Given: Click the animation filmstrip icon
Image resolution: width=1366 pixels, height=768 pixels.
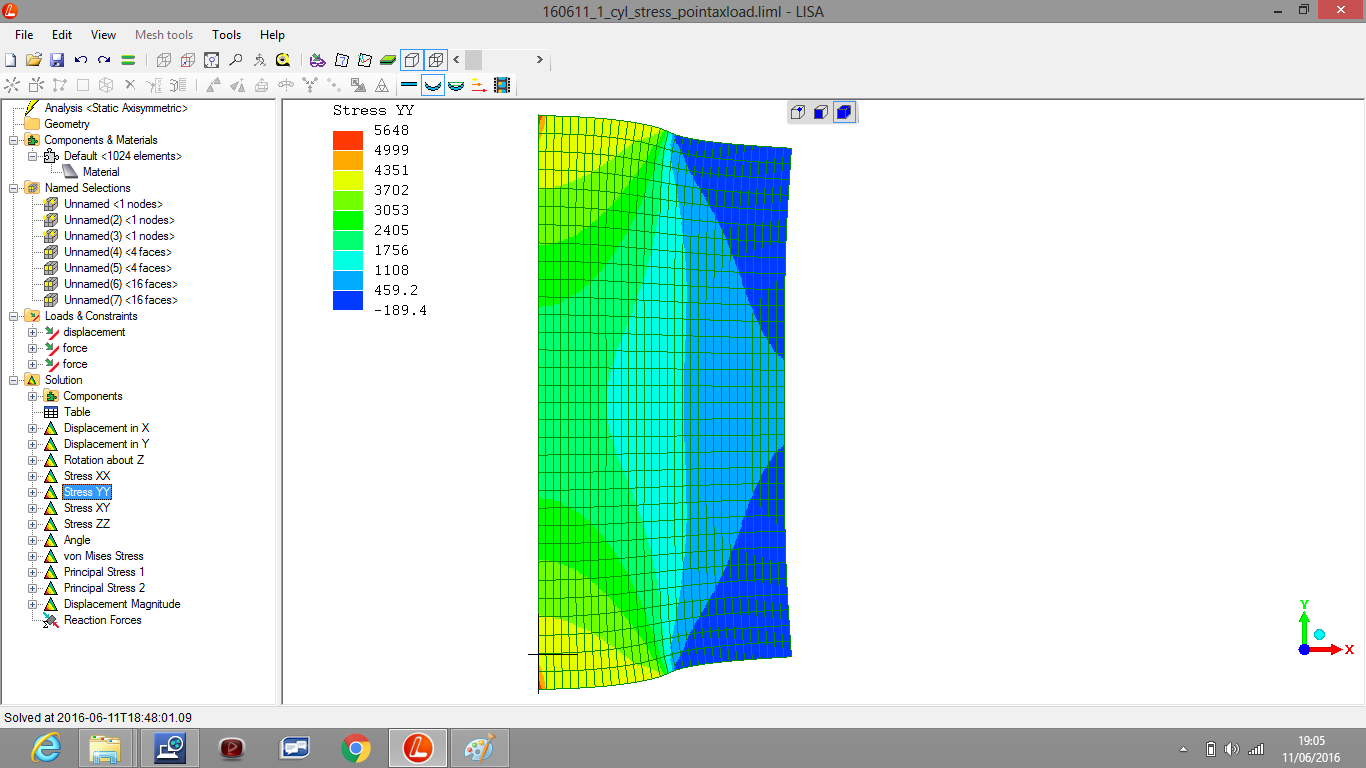Looking at the screenshot, I should pos(502,86).
